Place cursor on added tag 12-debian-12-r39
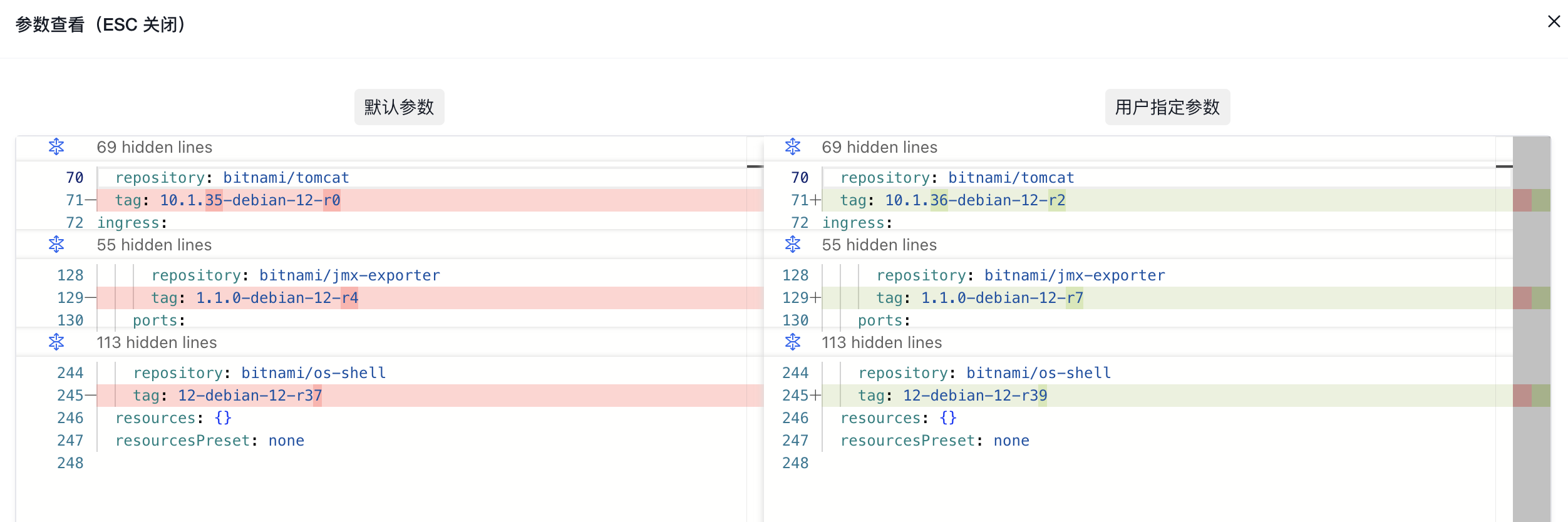The image size is (1568, 522). coord(975,396)
